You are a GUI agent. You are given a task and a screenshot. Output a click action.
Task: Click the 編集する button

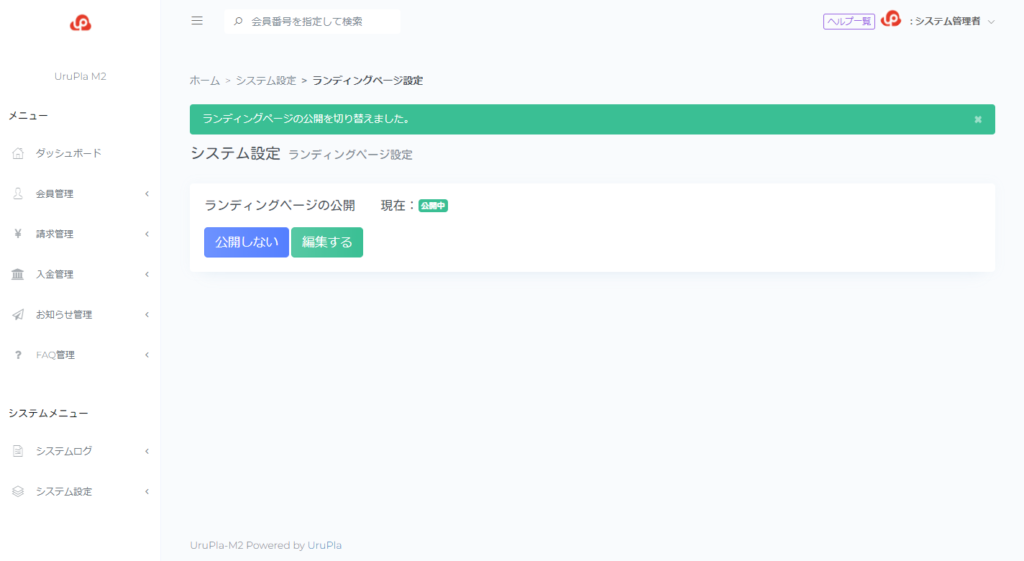coord(327,242)
